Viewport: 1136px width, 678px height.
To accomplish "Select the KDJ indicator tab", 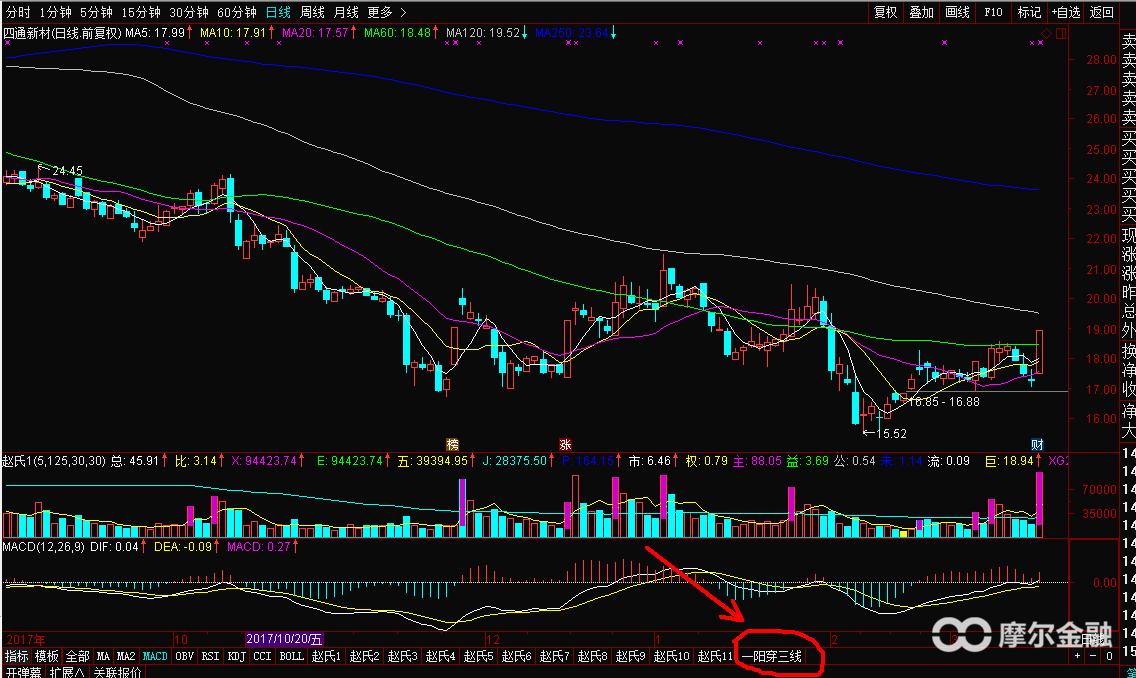I will tap(237, 656).
